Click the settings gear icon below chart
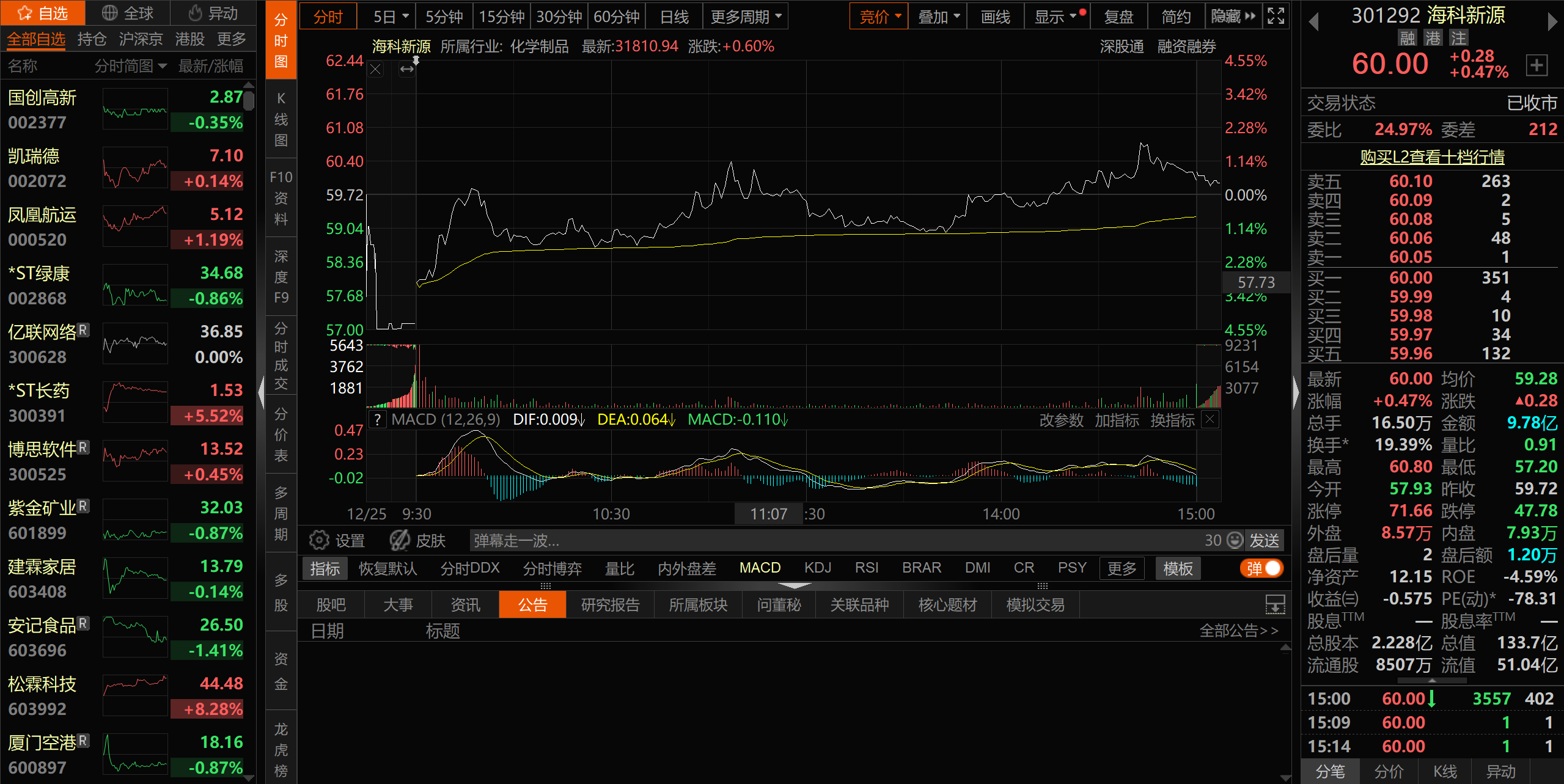The width and height of the screenshot is (1564, 784). pos(319,540)
